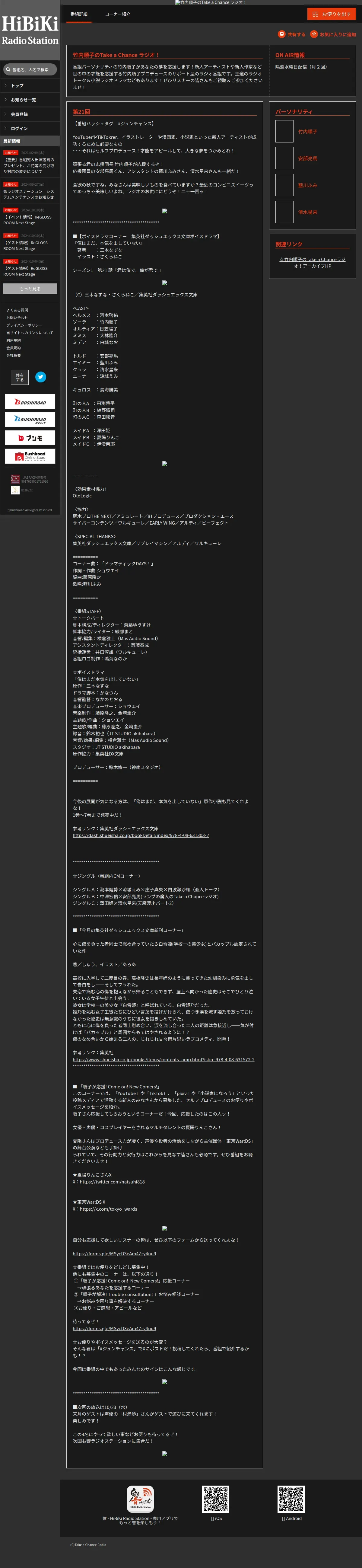Click the 関連リンク section heading
This screenshot has height=1568, width=362.
click(x=289, y=244)
